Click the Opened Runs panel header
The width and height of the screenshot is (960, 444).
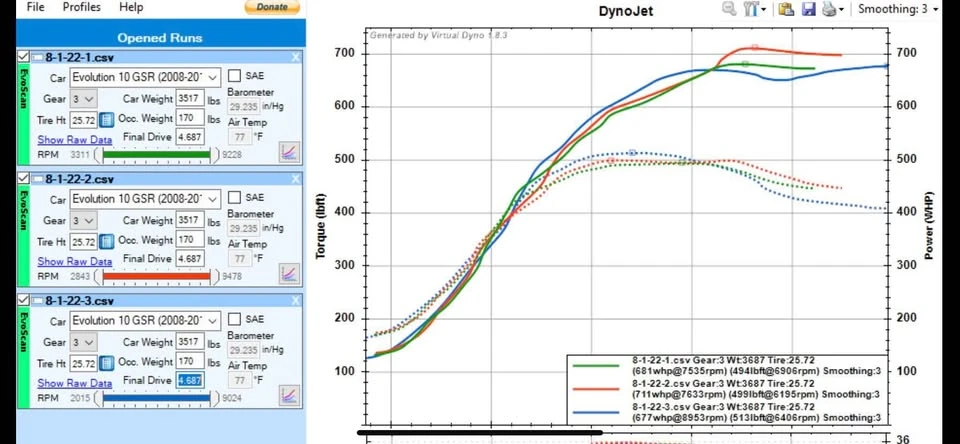tap(160, 37)
